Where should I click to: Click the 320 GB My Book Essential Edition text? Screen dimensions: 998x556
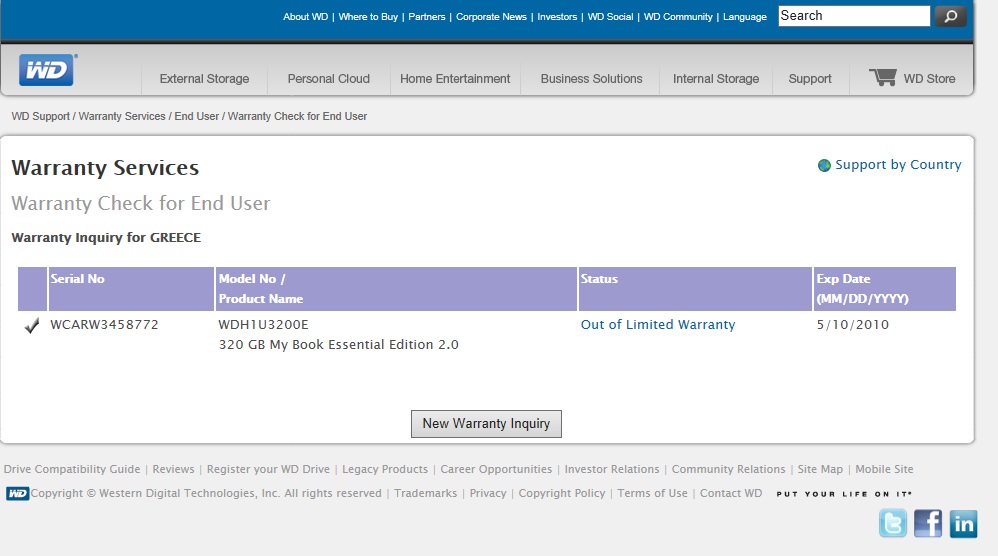click(339, 345)
